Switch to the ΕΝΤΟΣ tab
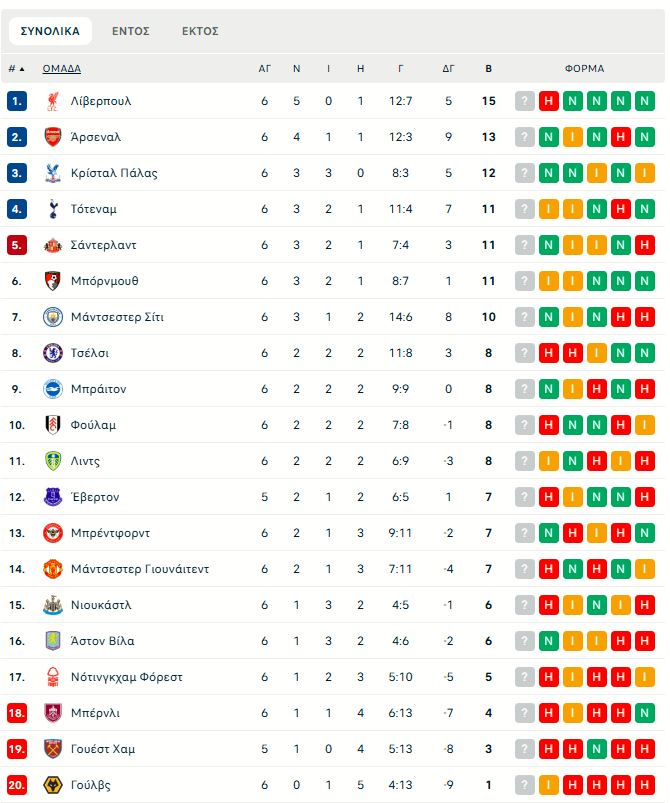 click(x=131, y=31)
